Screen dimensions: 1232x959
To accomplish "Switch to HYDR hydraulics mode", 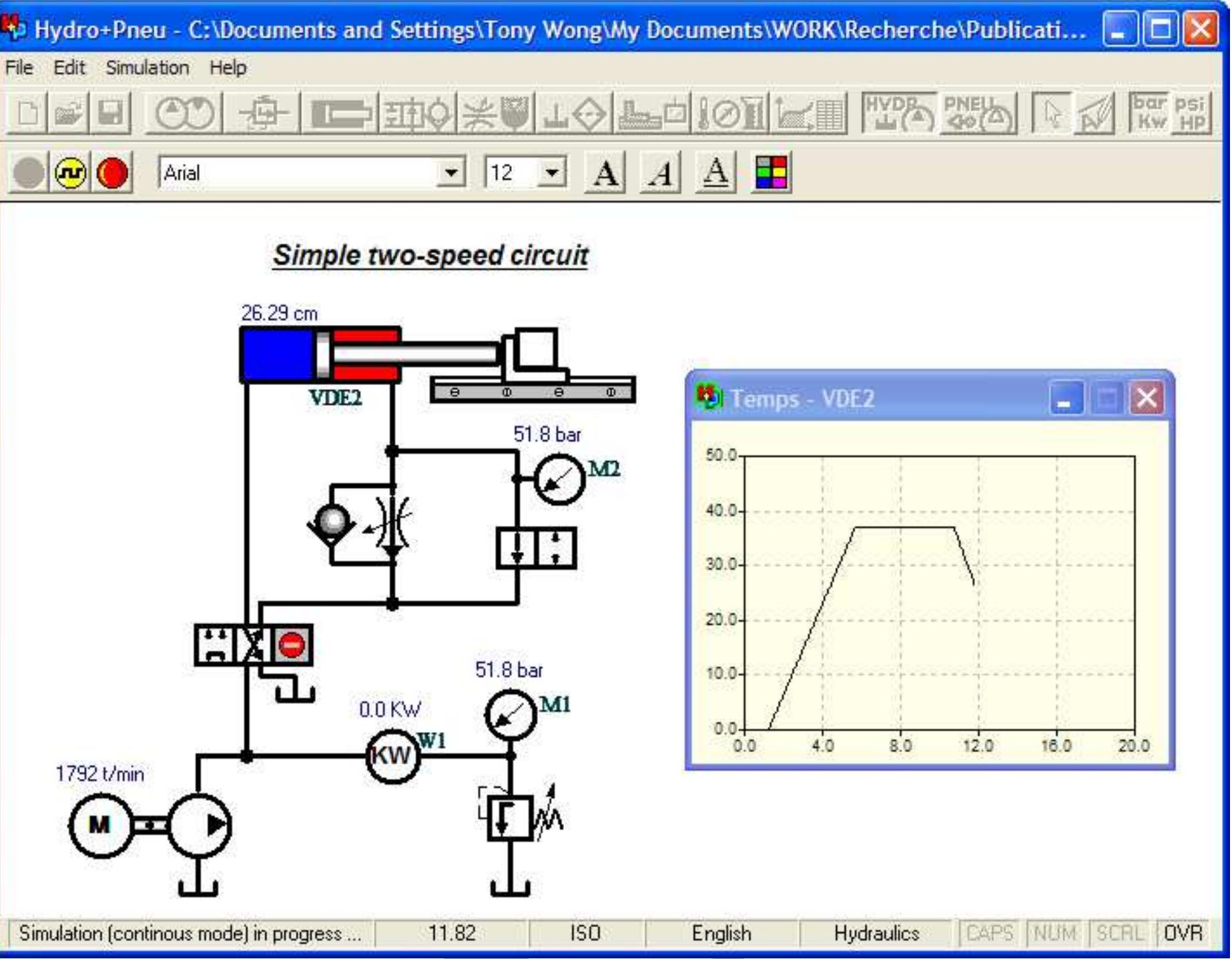I will pos(898,113).
